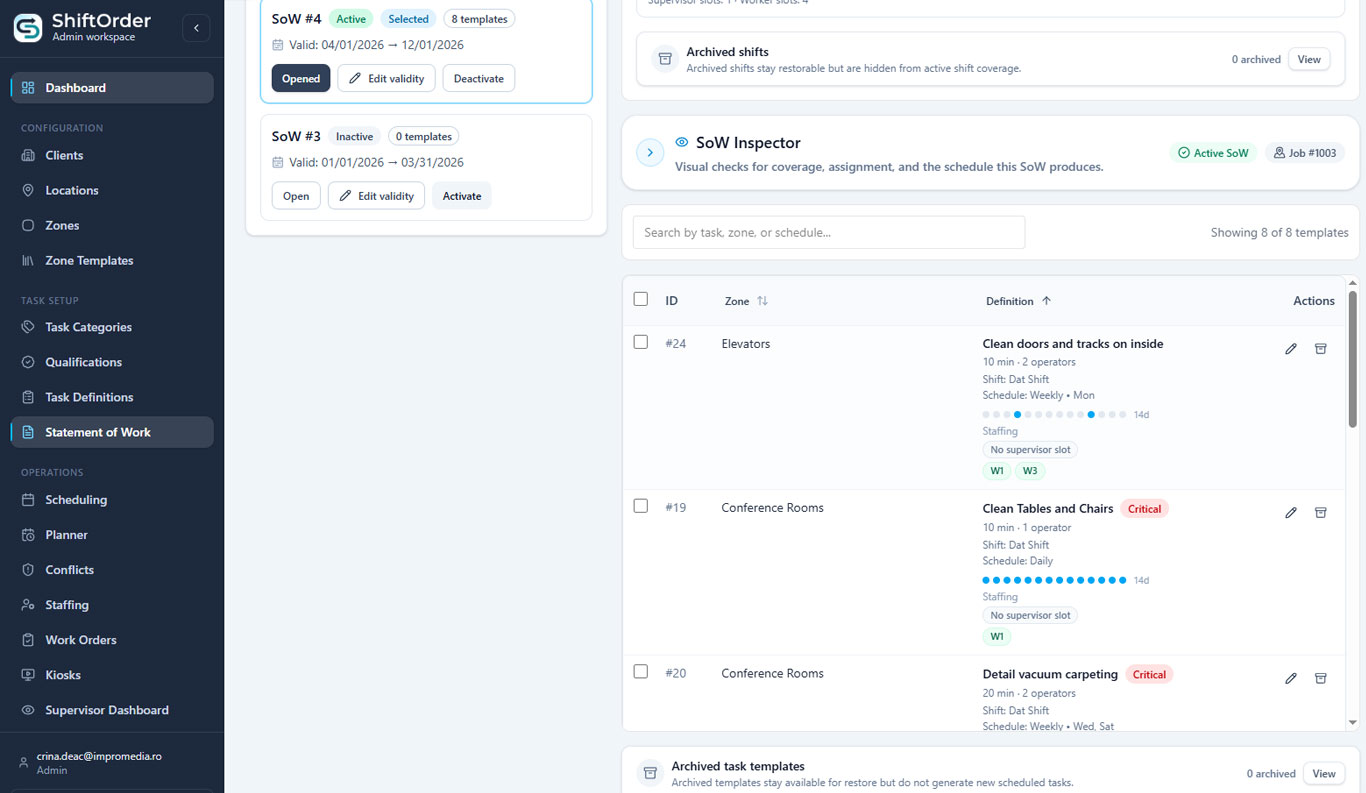Image resolution: width=1366 pixels, height=793 pixels.
Task: Click the calendar icon beside SoW #3 validity
Action: pyautogui.click(x=278, y=162)
